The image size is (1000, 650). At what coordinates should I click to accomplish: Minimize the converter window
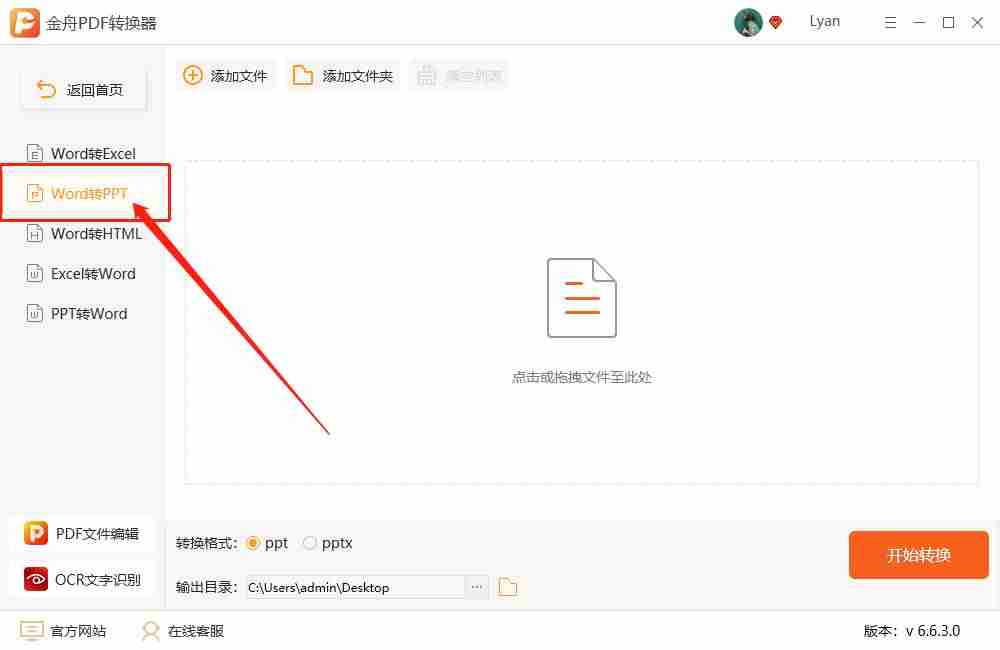[919, 23]
